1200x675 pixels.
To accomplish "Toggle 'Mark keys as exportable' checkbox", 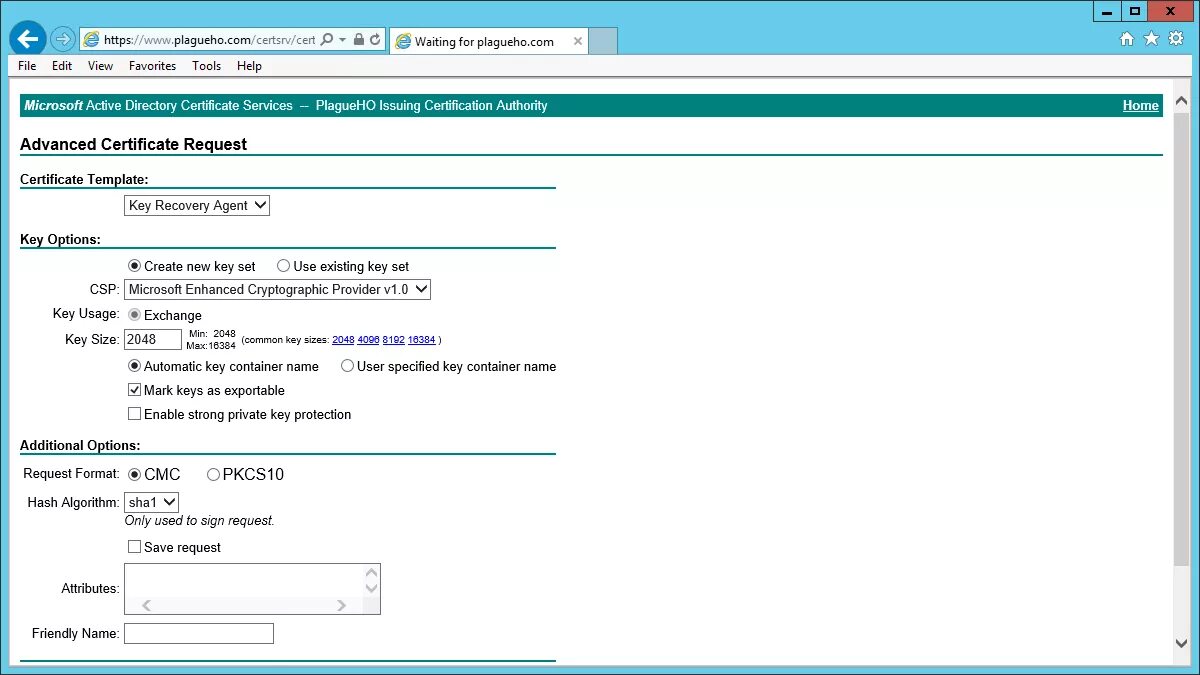I will click(x=135, y=390).
